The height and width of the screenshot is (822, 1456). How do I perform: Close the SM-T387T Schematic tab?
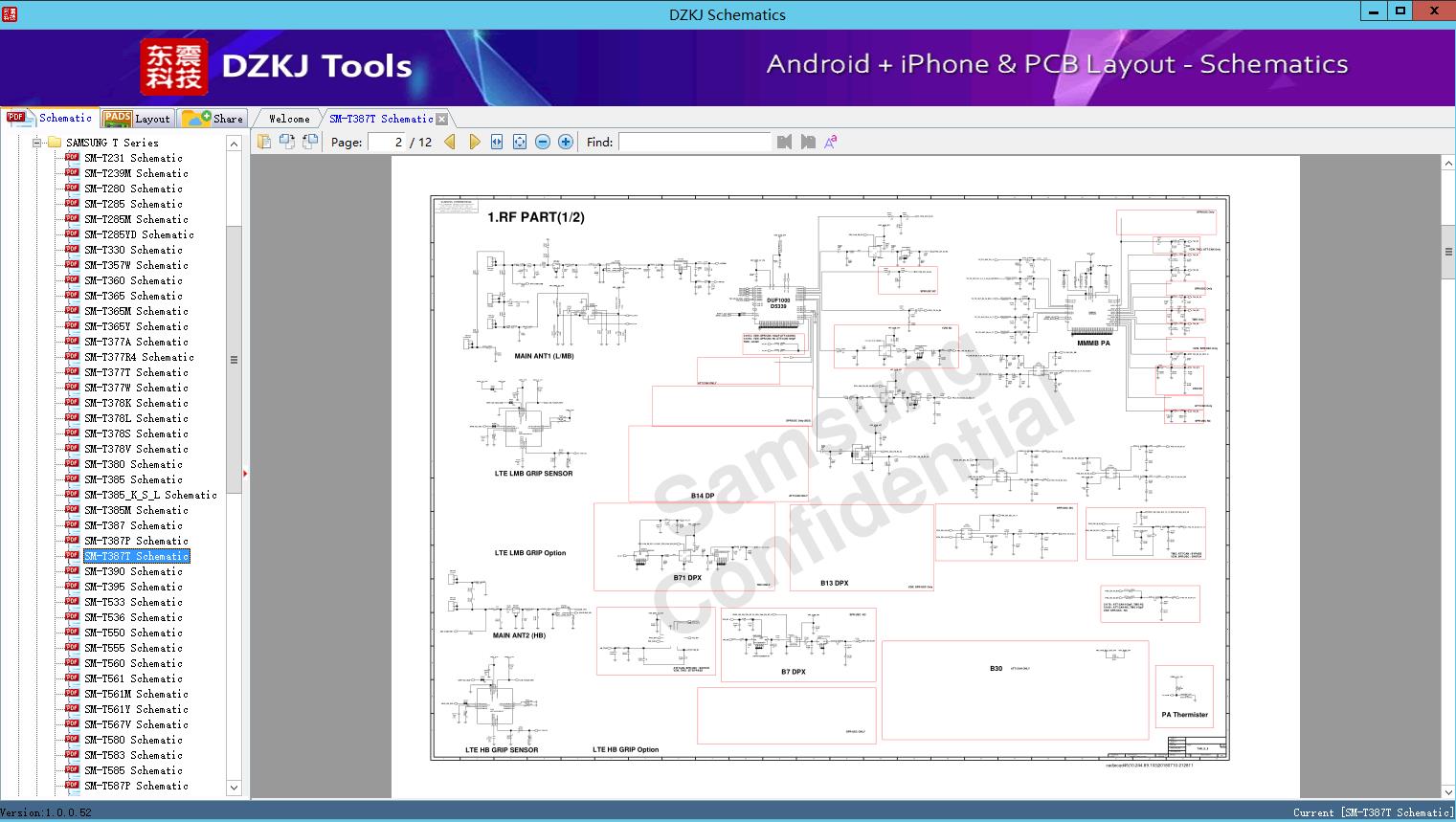point(441,119)
